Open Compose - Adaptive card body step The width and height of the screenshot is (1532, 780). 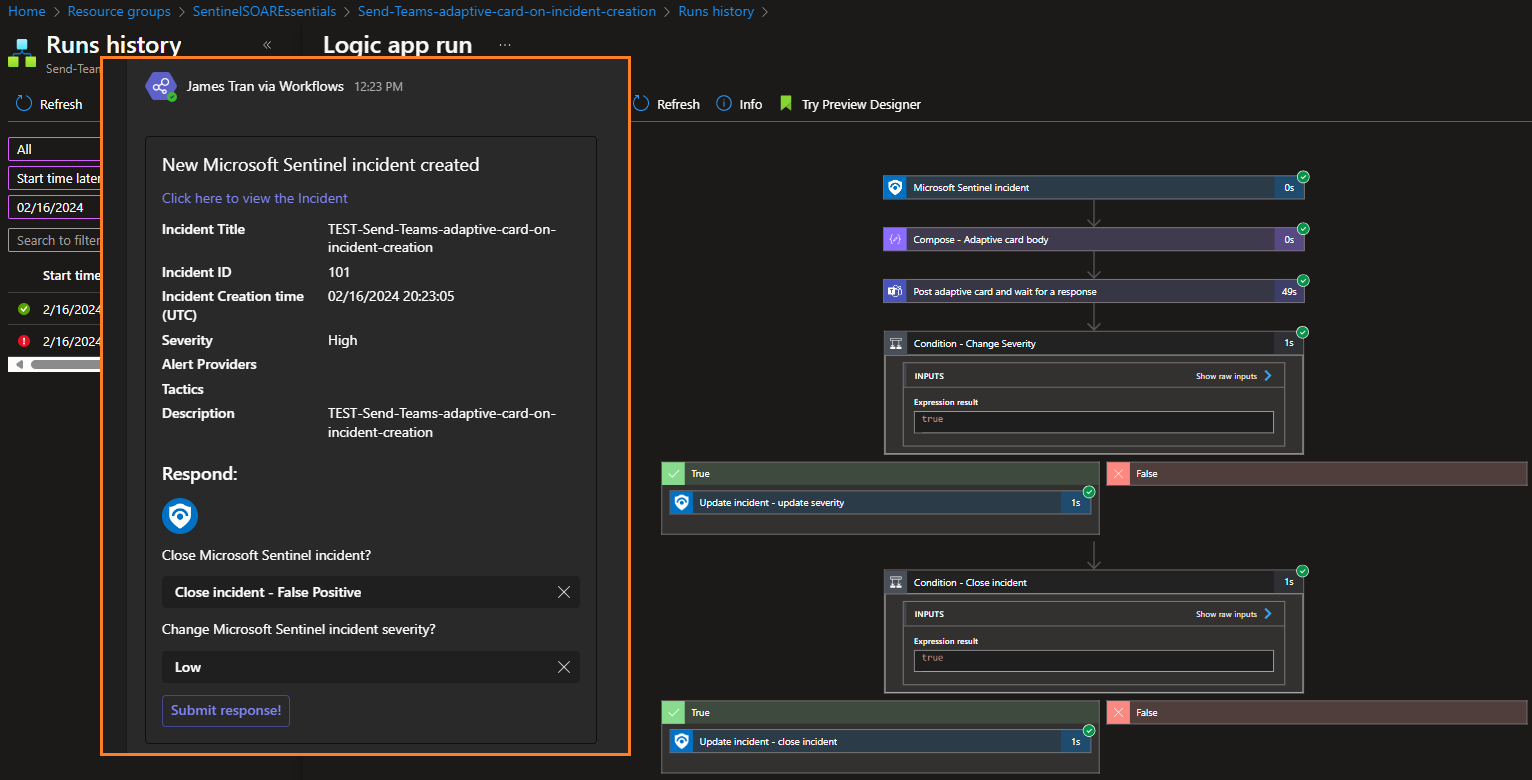pos(1093,239)
